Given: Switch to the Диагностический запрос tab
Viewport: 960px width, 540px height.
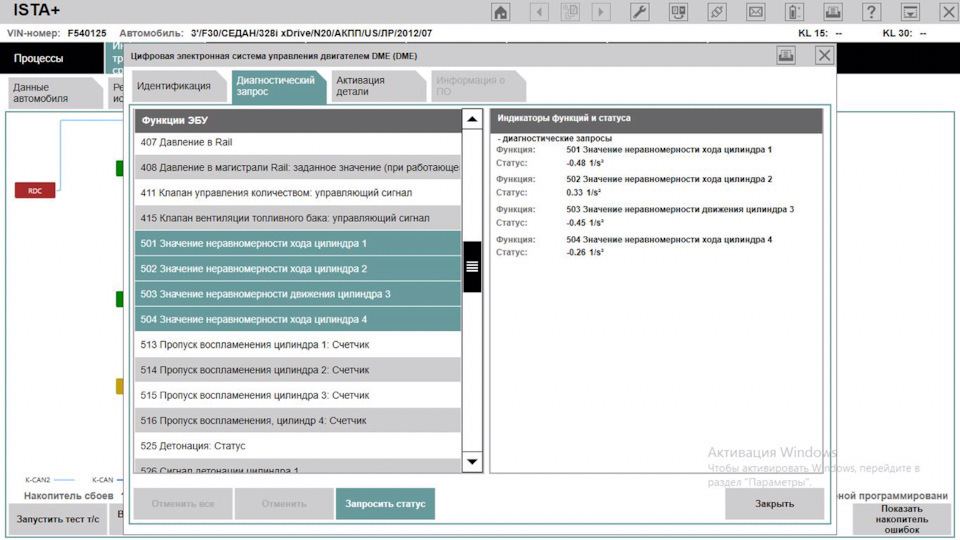Looking at the screenshot, I should click(277, 86).
